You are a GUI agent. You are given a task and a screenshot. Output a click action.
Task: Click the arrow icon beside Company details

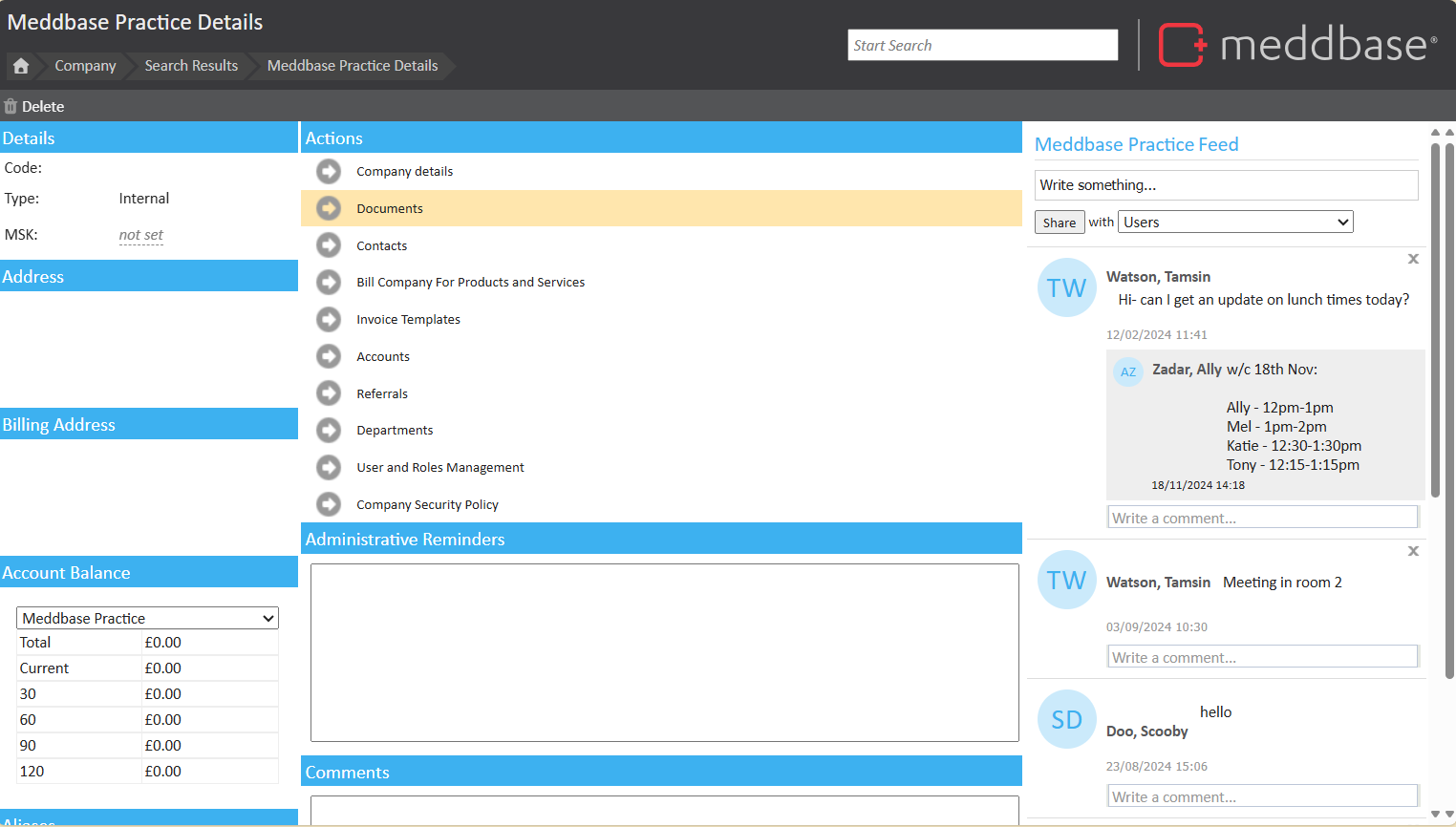point(329,172)
